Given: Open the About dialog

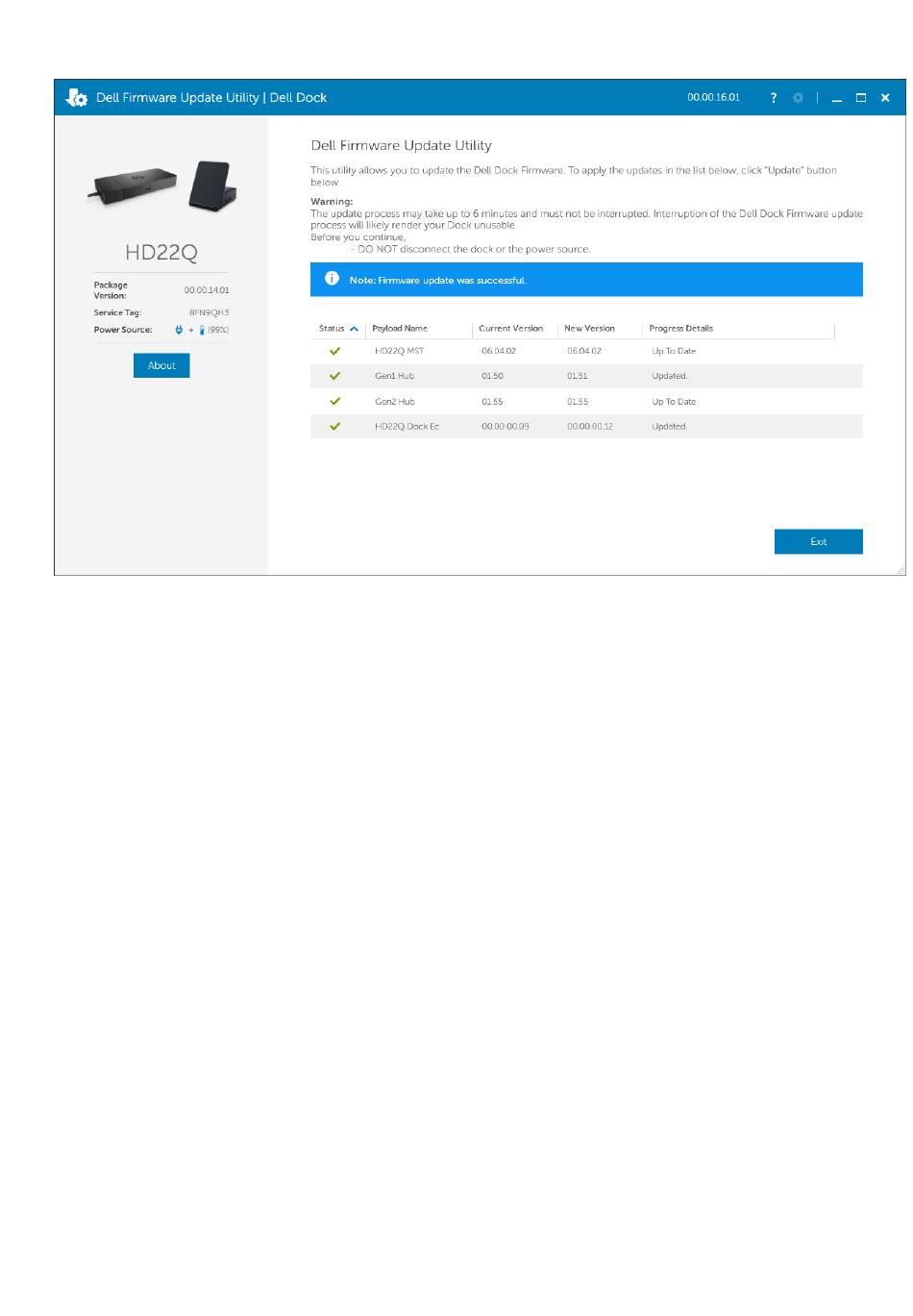Looking at the screenshot, I should pos(161,365).
